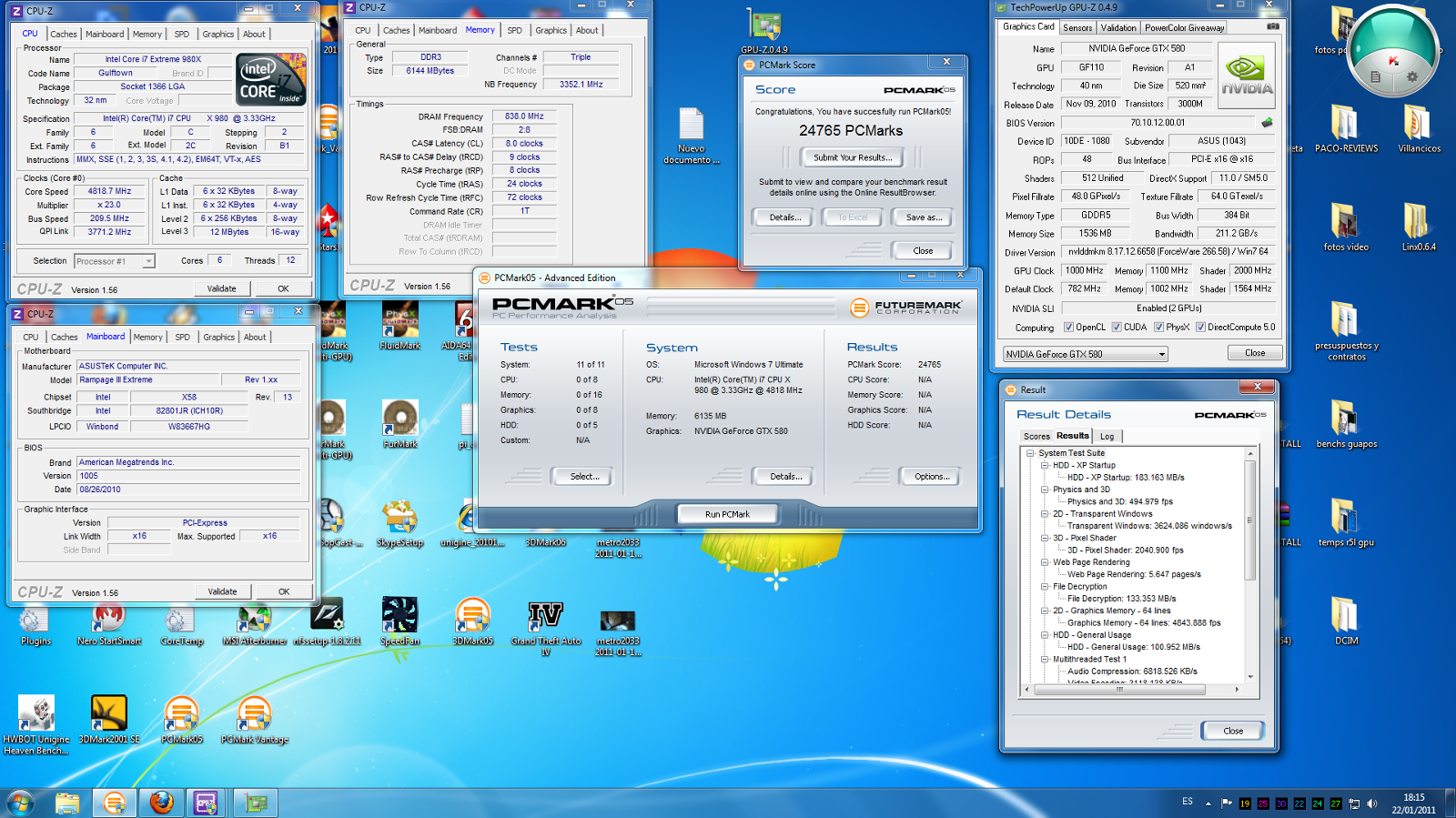This screenshot has width=1456, height=818.
Task: Open the fotos video desktop folder
Action: tap(1346, 227)
